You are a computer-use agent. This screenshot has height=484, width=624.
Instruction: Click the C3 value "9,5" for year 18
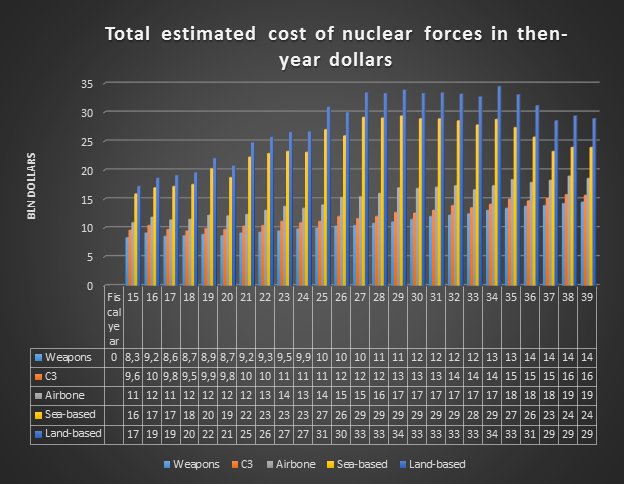pyautogui.click(x=189, y=377)
